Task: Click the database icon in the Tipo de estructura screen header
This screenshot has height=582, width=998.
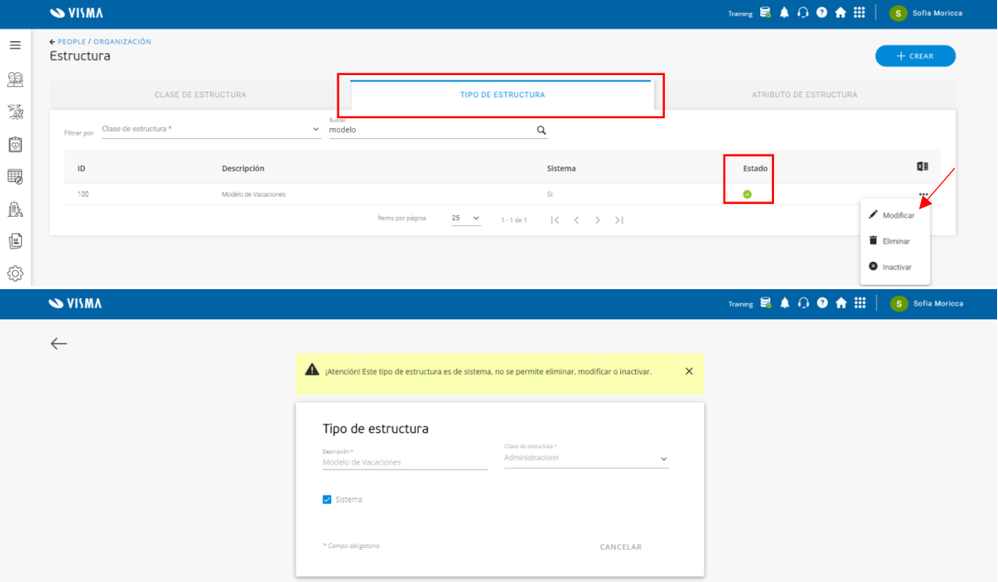Action: (766, 303)
